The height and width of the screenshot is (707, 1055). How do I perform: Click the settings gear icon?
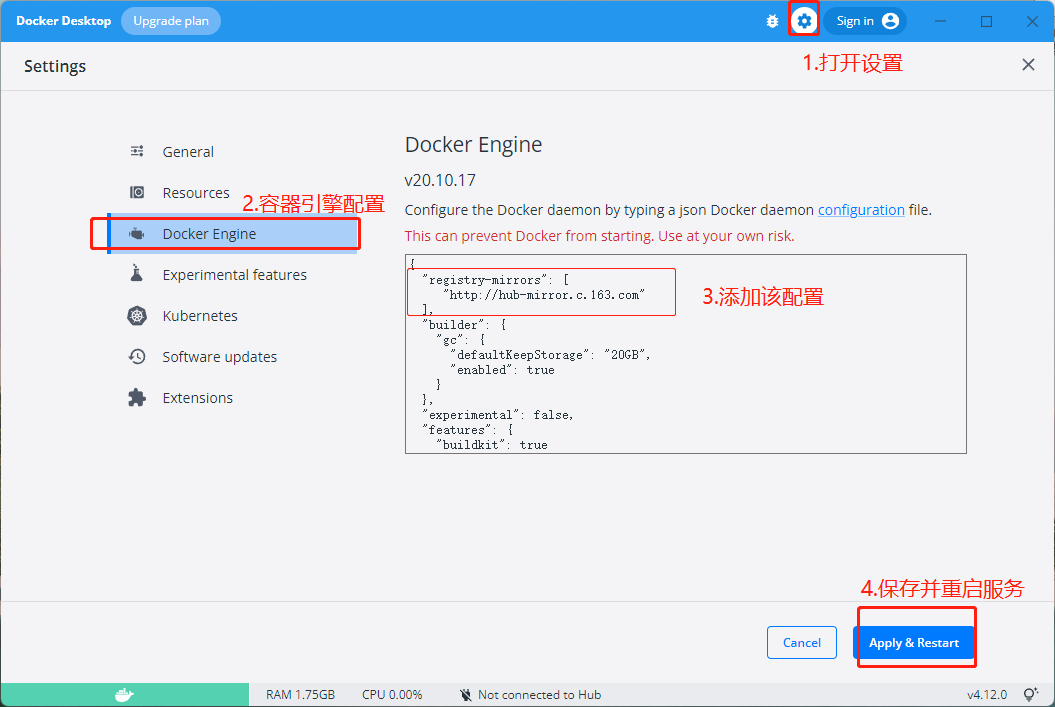point(803,22)
